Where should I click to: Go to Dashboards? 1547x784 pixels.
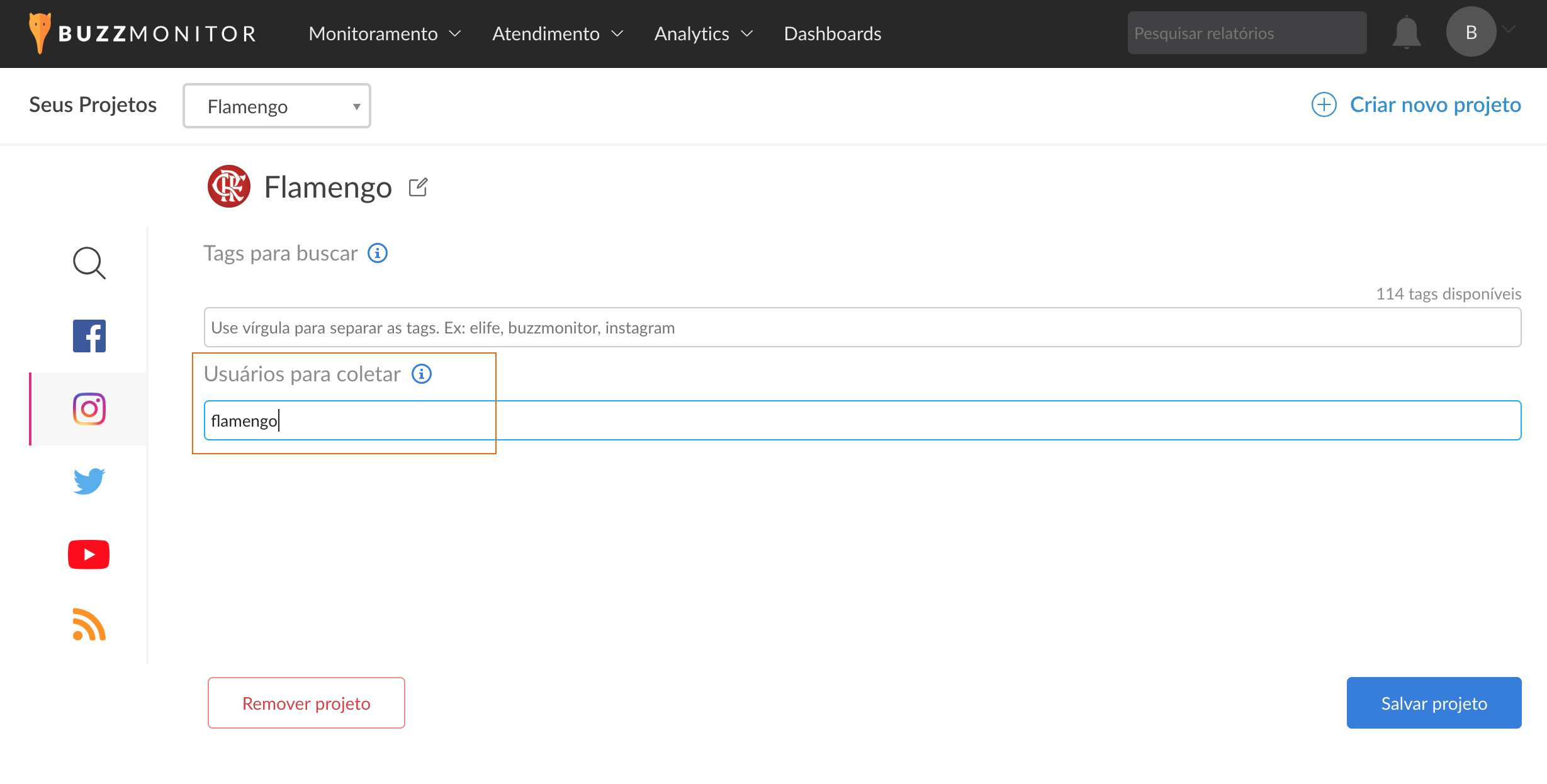point(832,33)
